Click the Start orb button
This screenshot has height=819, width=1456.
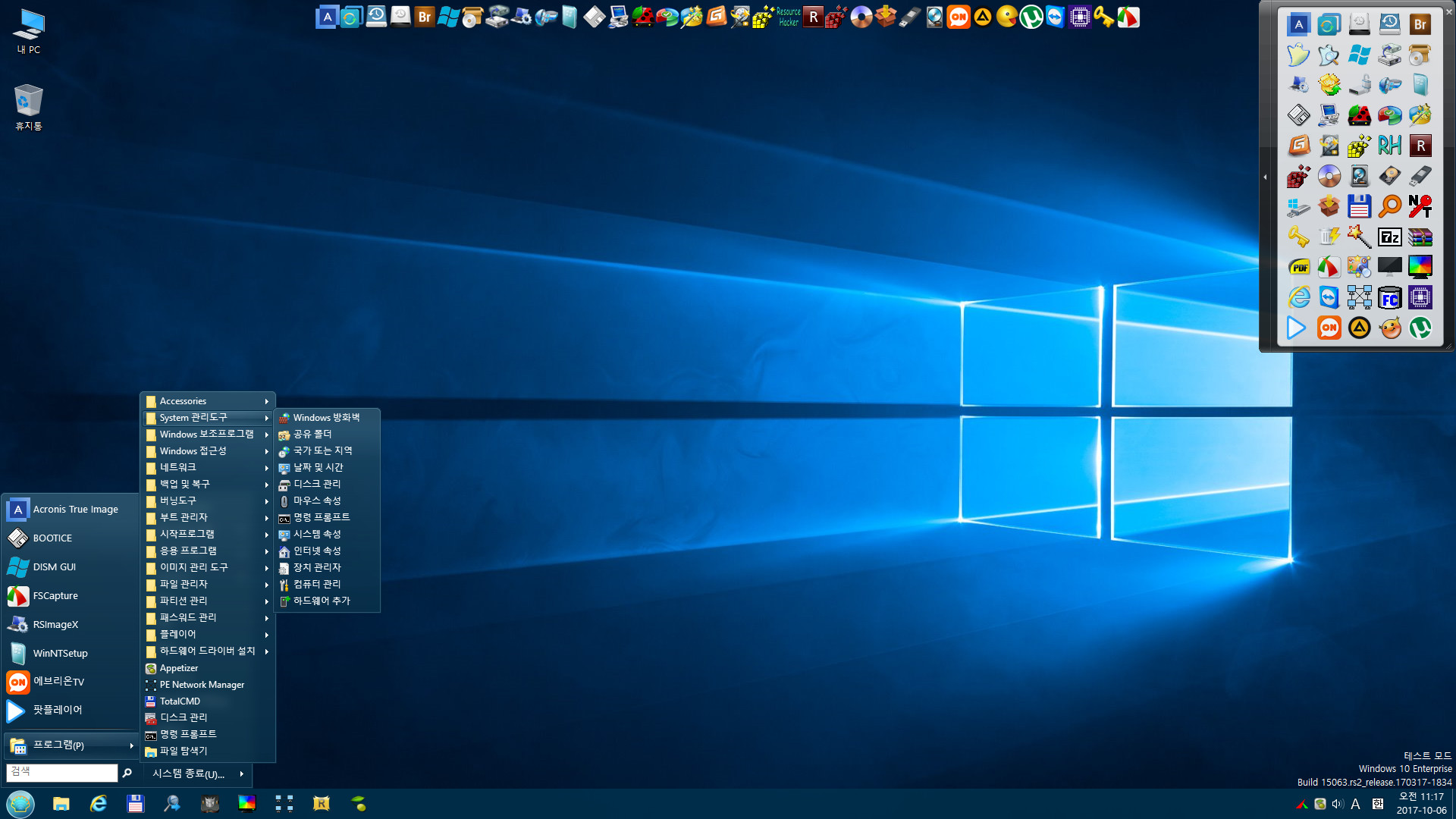pyautogui.click(x=20, y=804)
